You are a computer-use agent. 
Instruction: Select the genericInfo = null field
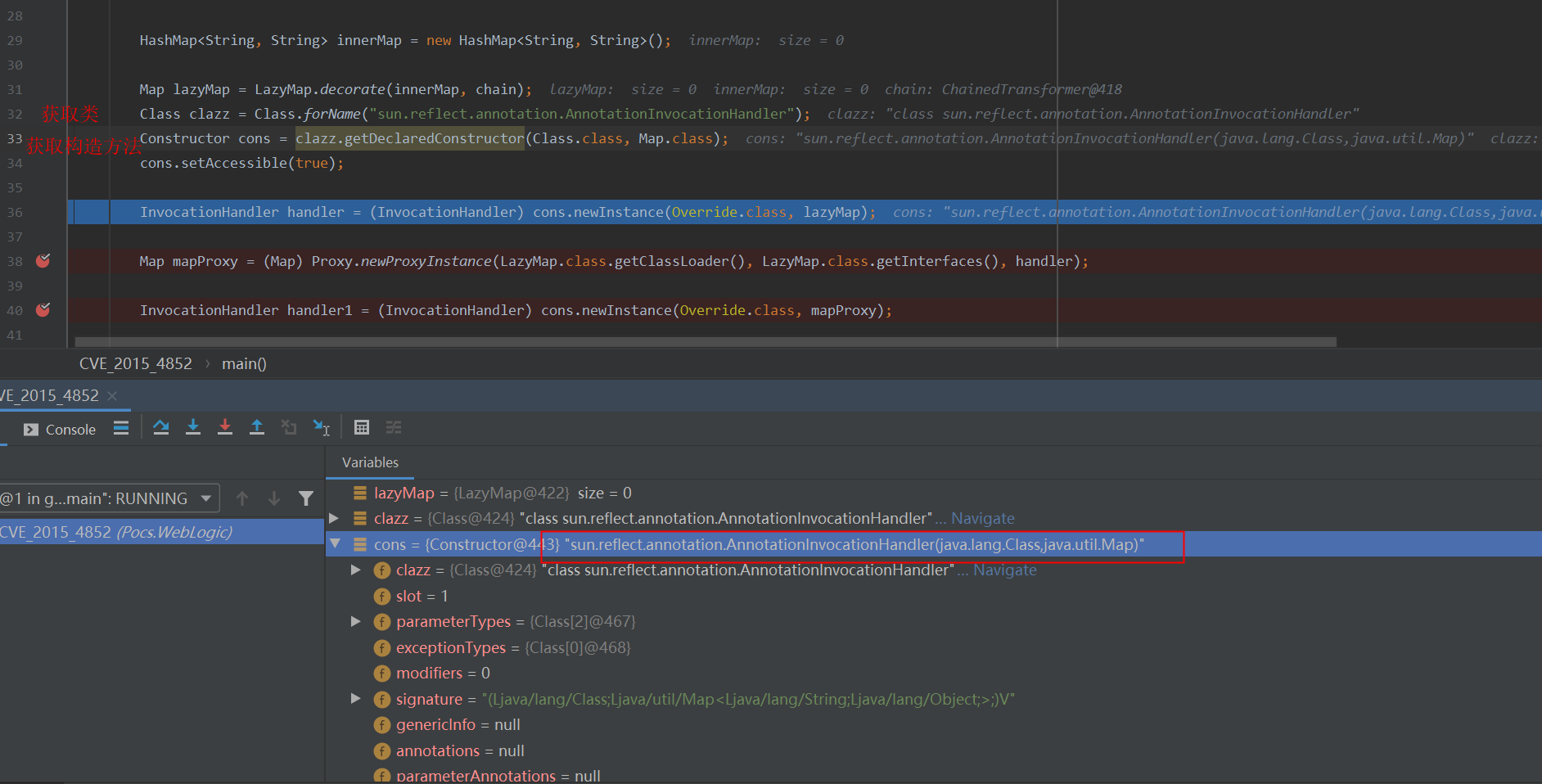point(934,724)
